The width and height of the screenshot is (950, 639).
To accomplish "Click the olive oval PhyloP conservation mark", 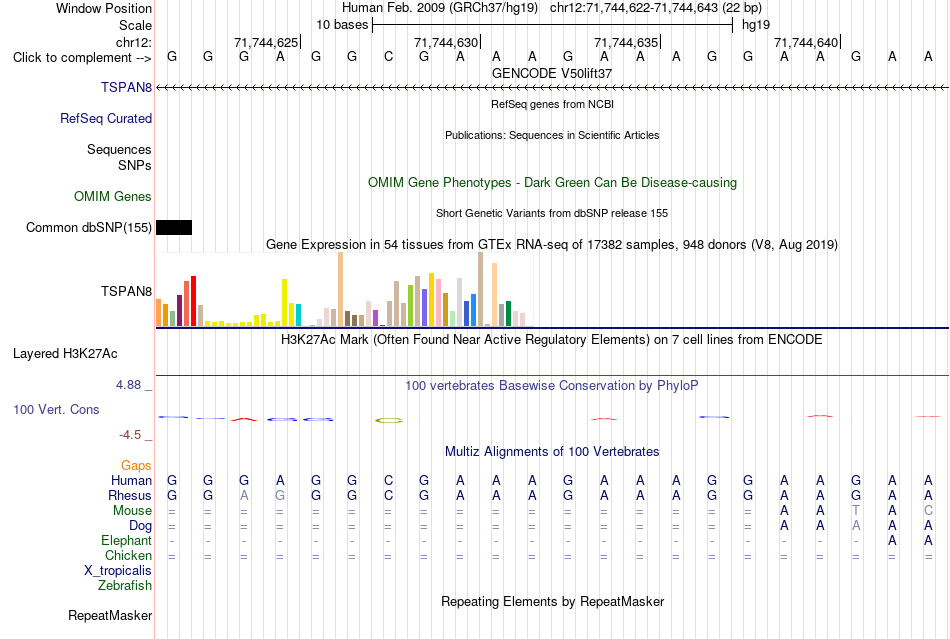I will coord(388,420).
